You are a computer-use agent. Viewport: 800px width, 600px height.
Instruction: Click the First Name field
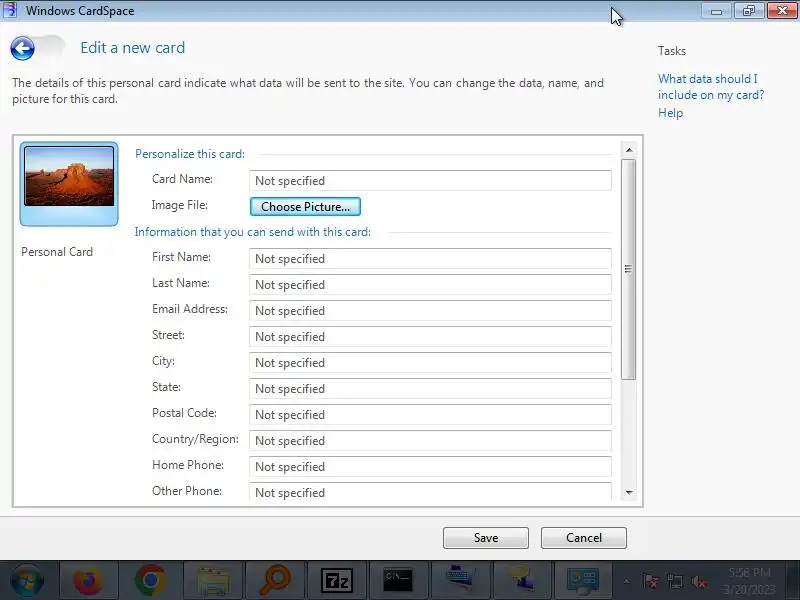pyautogui.click(x=430, y=259)
